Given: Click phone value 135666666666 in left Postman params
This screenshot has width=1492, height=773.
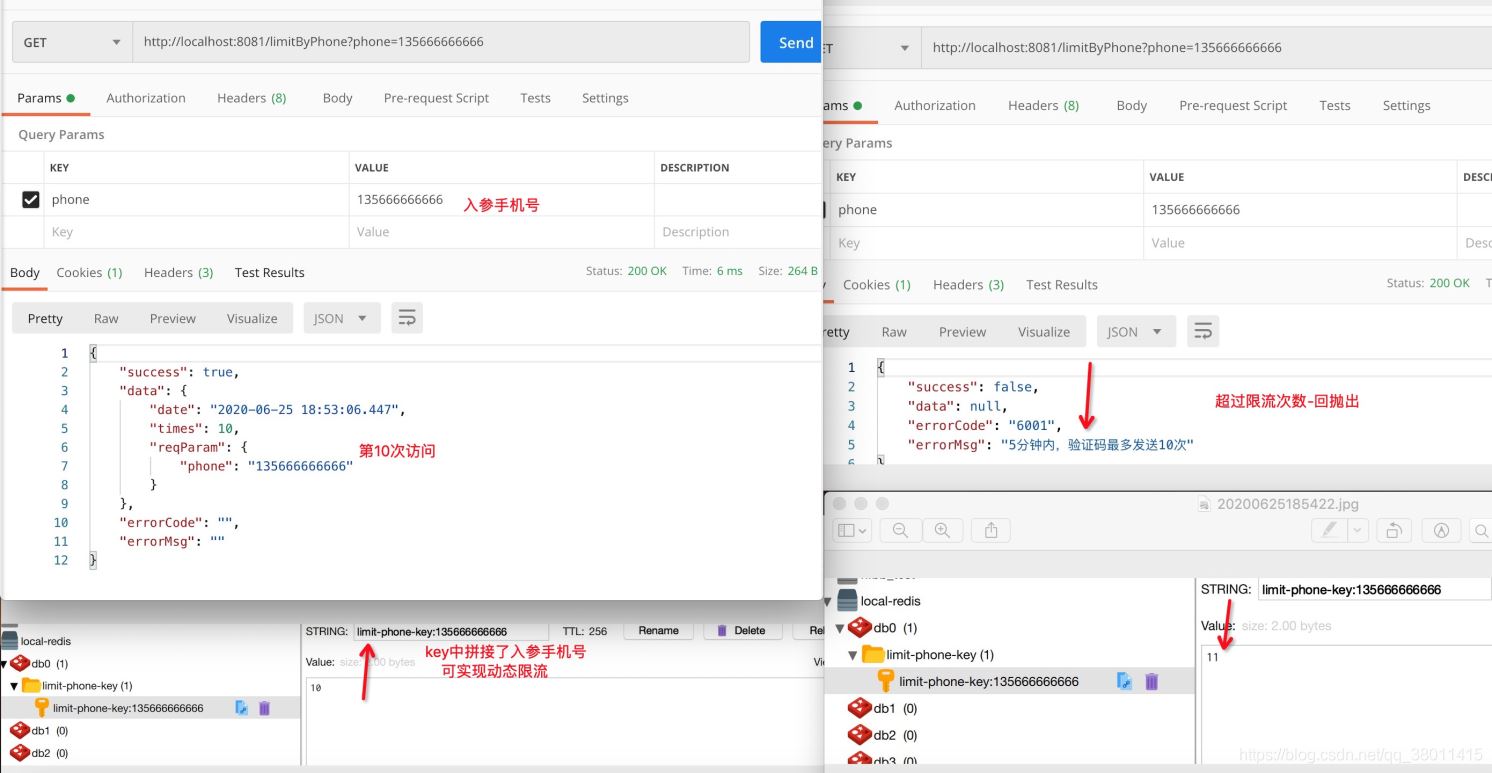Looking at the screenshot, I should tap(400, 200).
